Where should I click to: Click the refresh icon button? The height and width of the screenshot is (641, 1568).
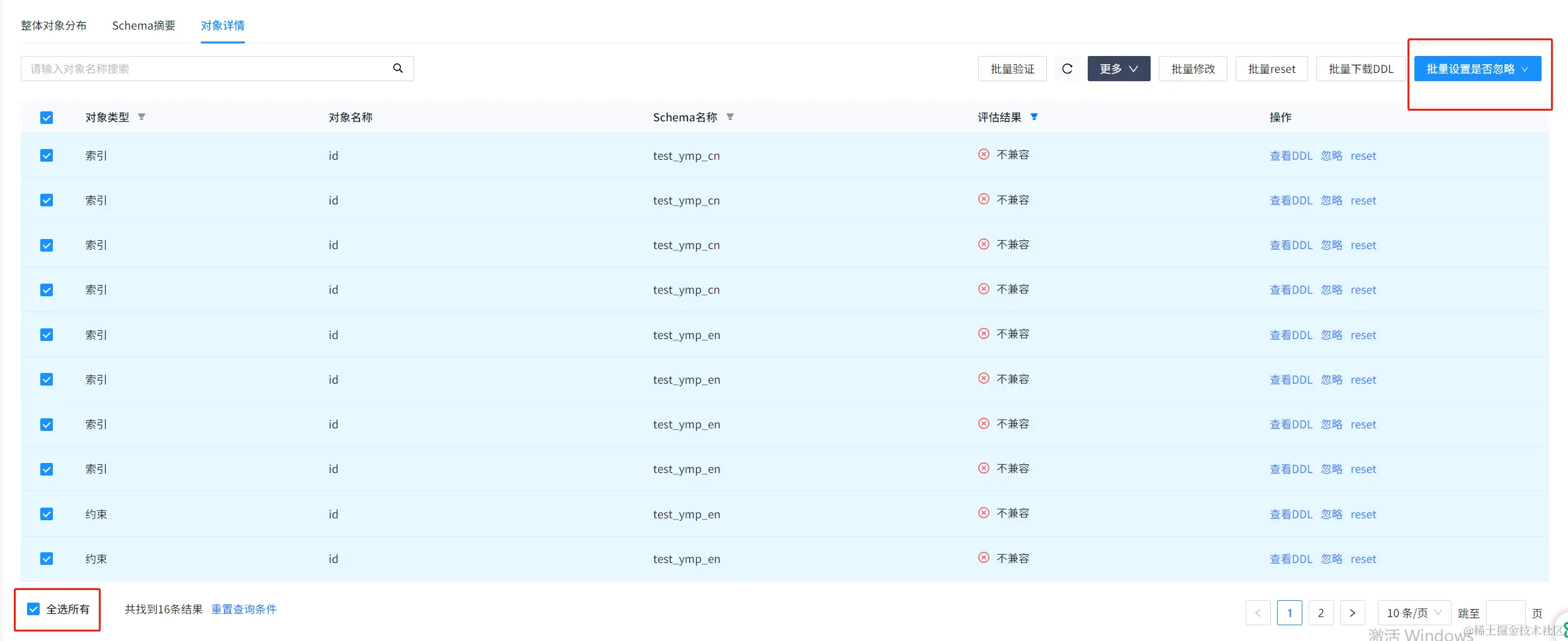1067,69
